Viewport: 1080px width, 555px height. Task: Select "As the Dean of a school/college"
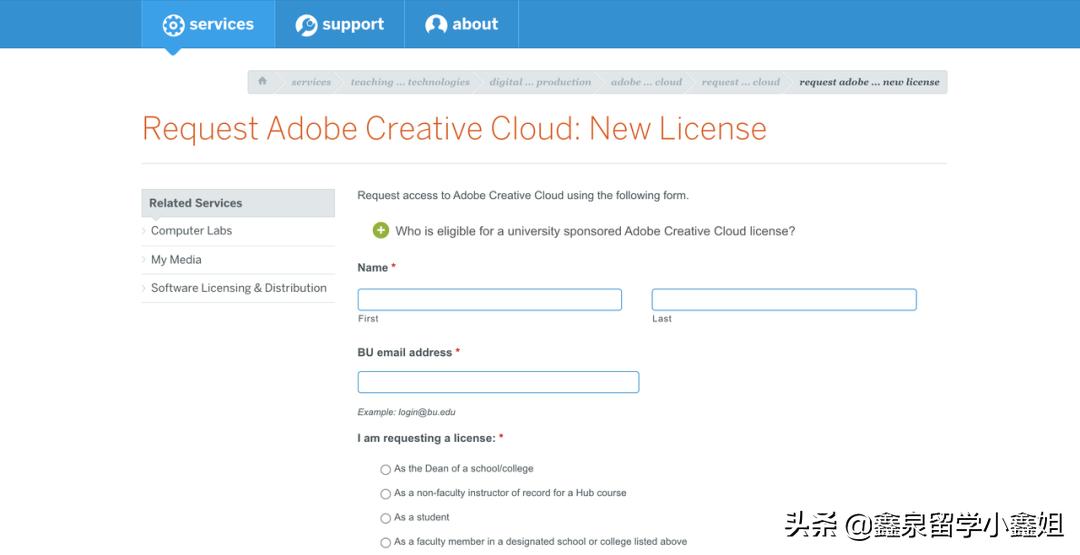(386, 469)
